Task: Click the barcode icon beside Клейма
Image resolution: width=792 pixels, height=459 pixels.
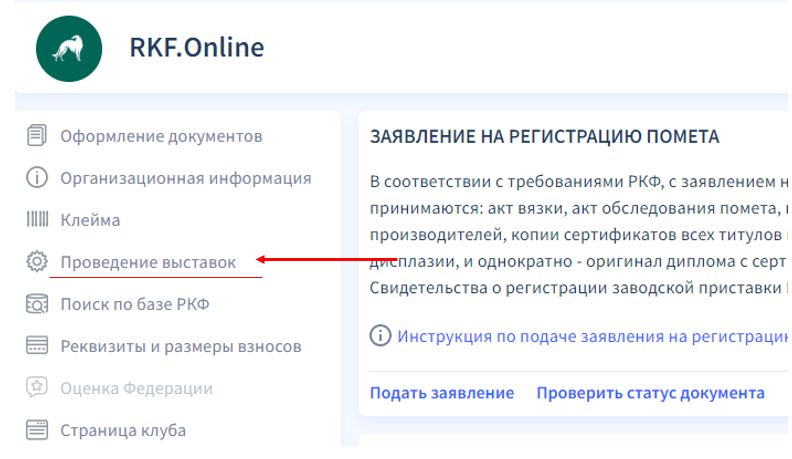Action: click(37, 220)
